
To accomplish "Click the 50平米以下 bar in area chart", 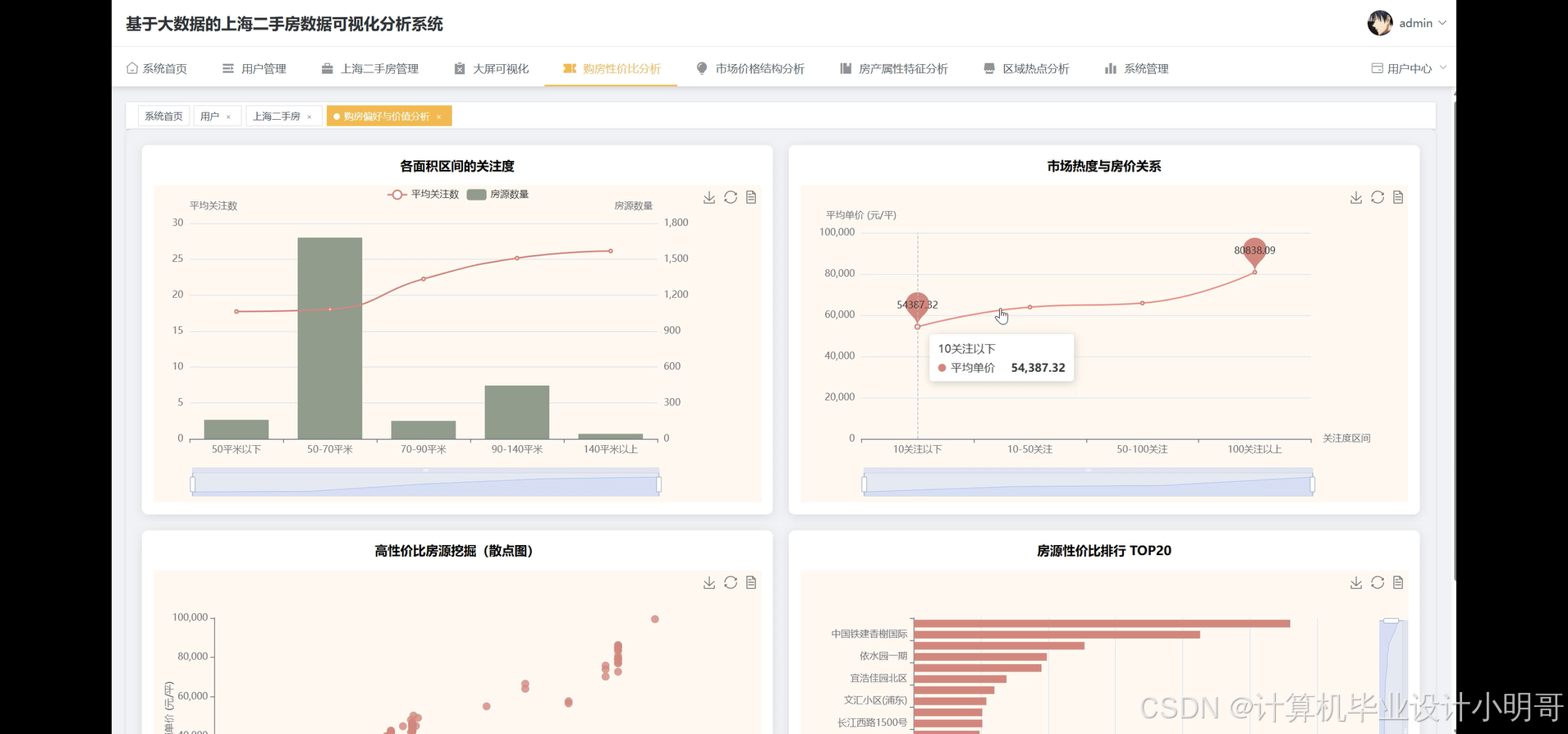I will coord(236,429).
